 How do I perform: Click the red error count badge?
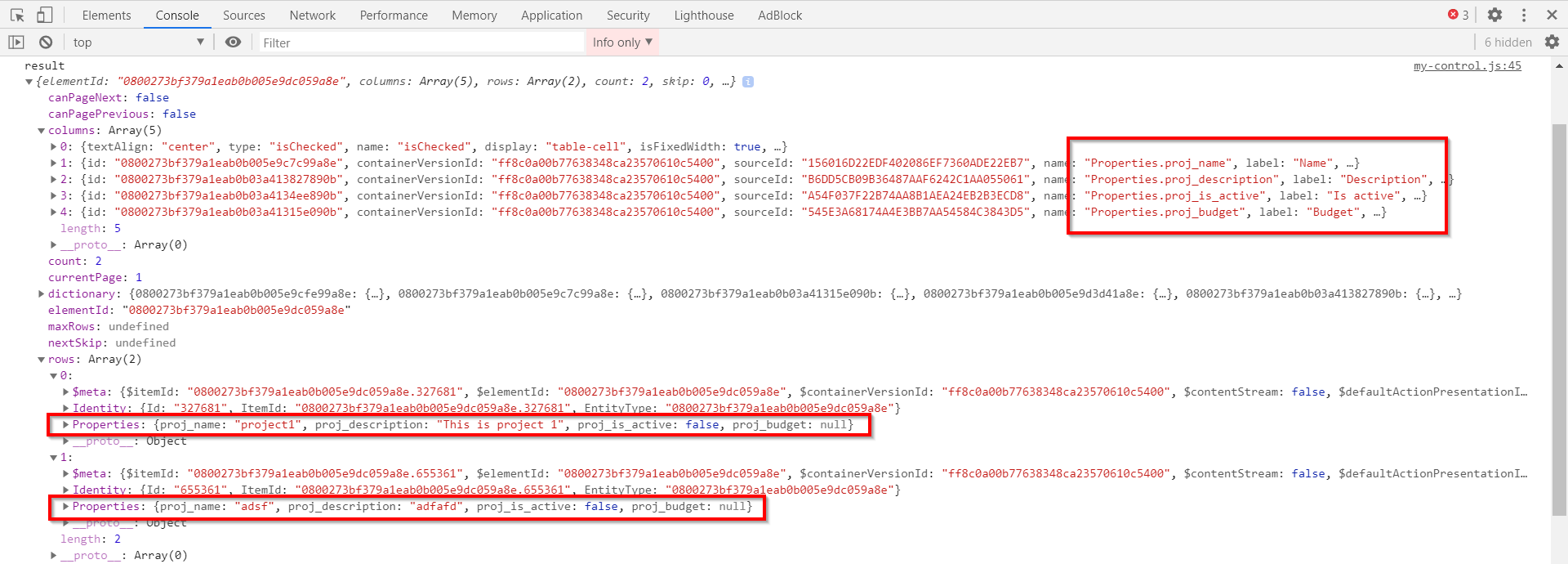click(x=1458, y=15)
